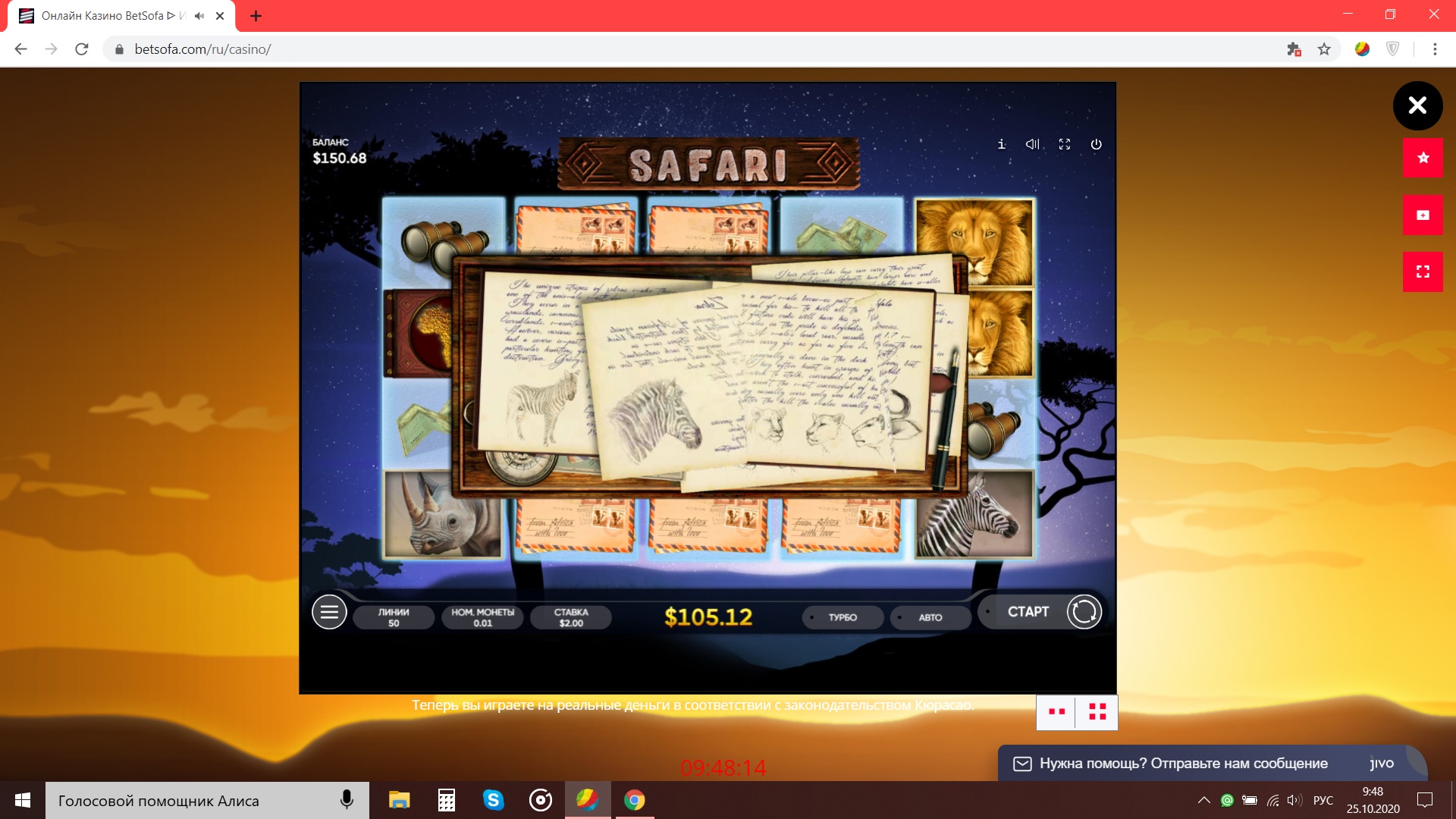Open the СТАВКА $2.00 bet selector
Screen dimensions: 1456x819
(x=571, y=617)
